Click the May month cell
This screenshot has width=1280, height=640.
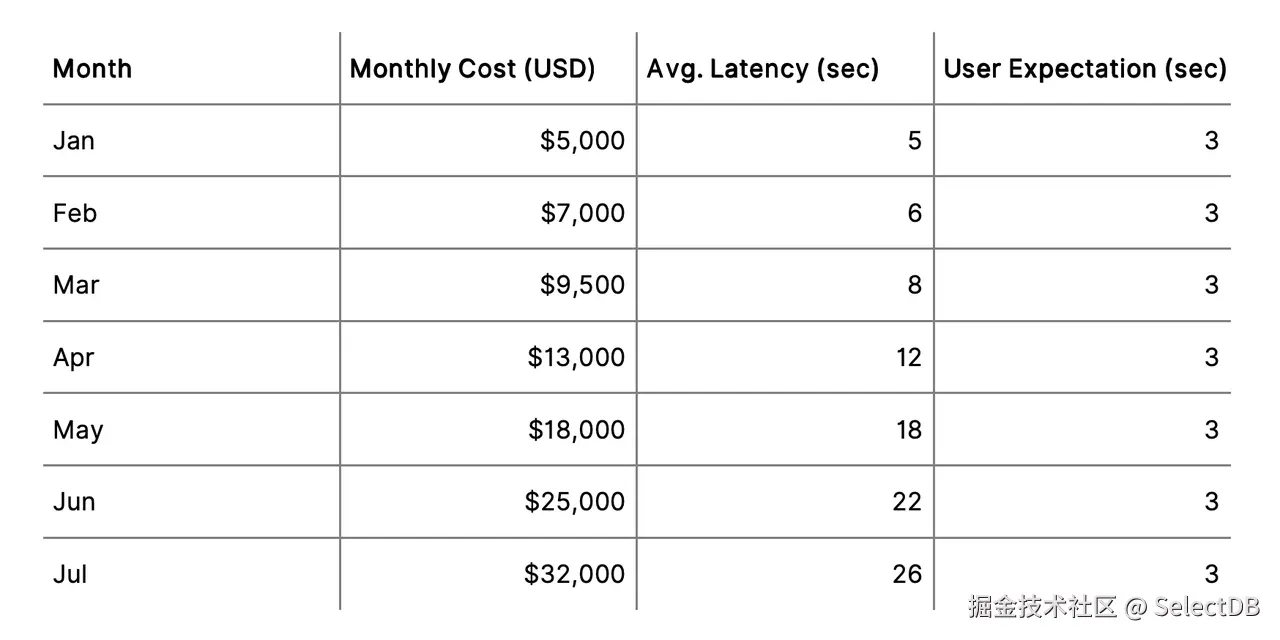click(78, 430)
